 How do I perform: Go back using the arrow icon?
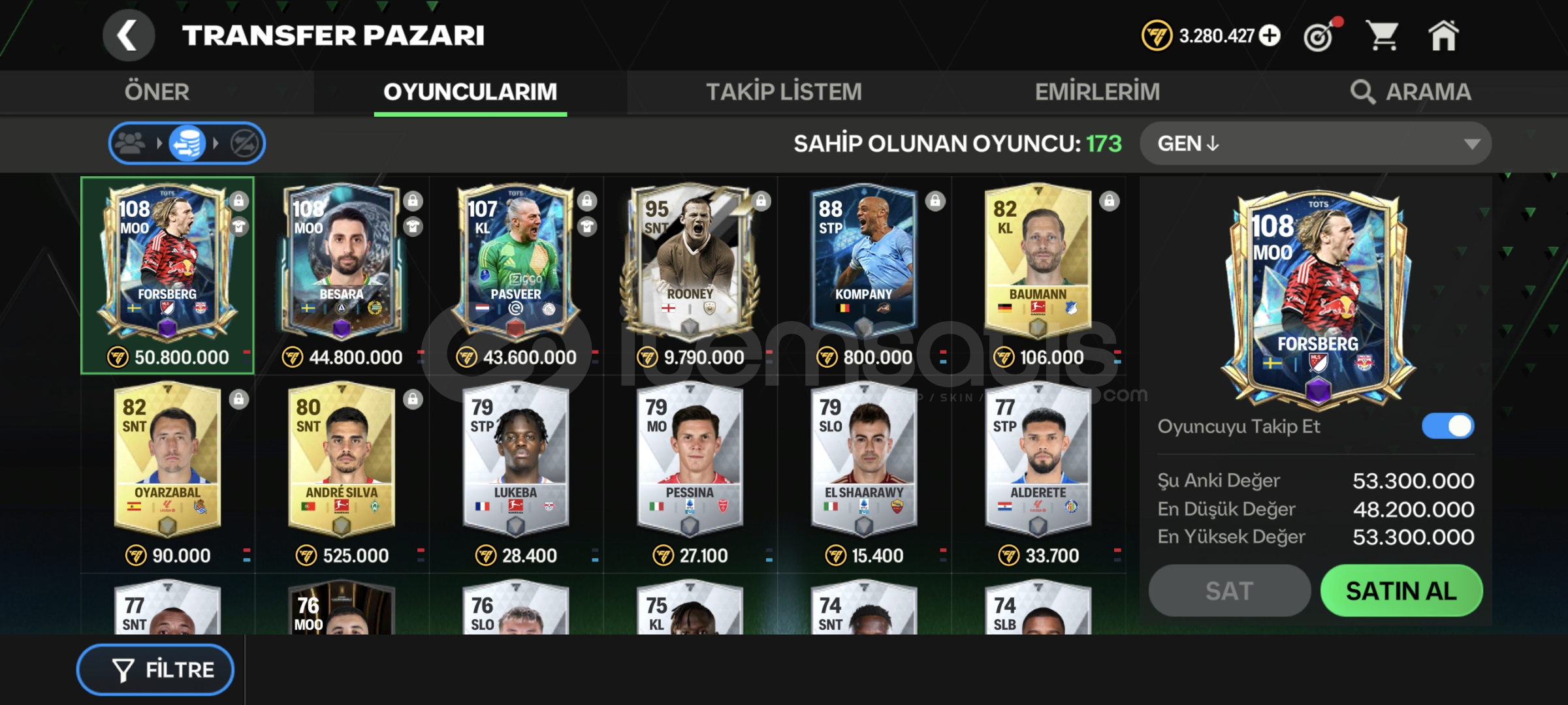tap(129, 35)
